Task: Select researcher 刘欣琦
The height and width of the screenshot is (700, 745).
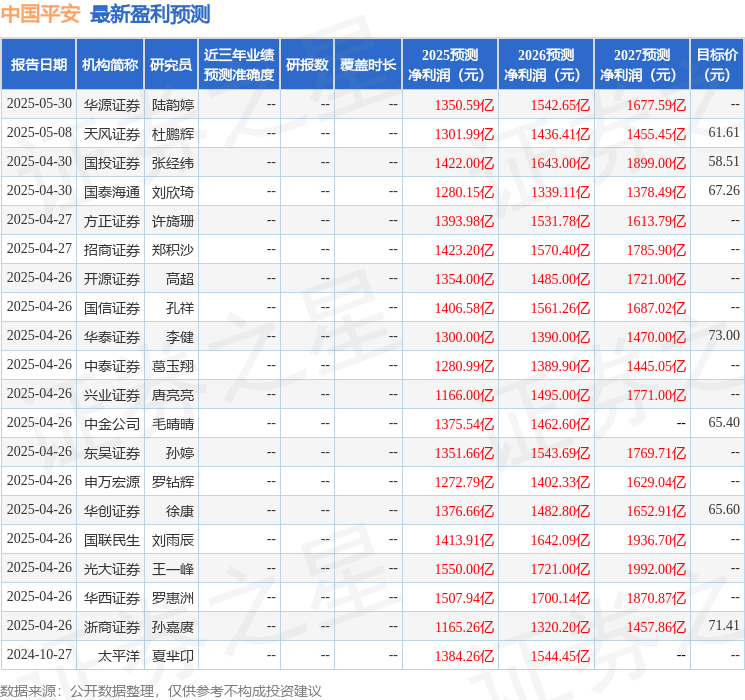Action: click(173, 192)
